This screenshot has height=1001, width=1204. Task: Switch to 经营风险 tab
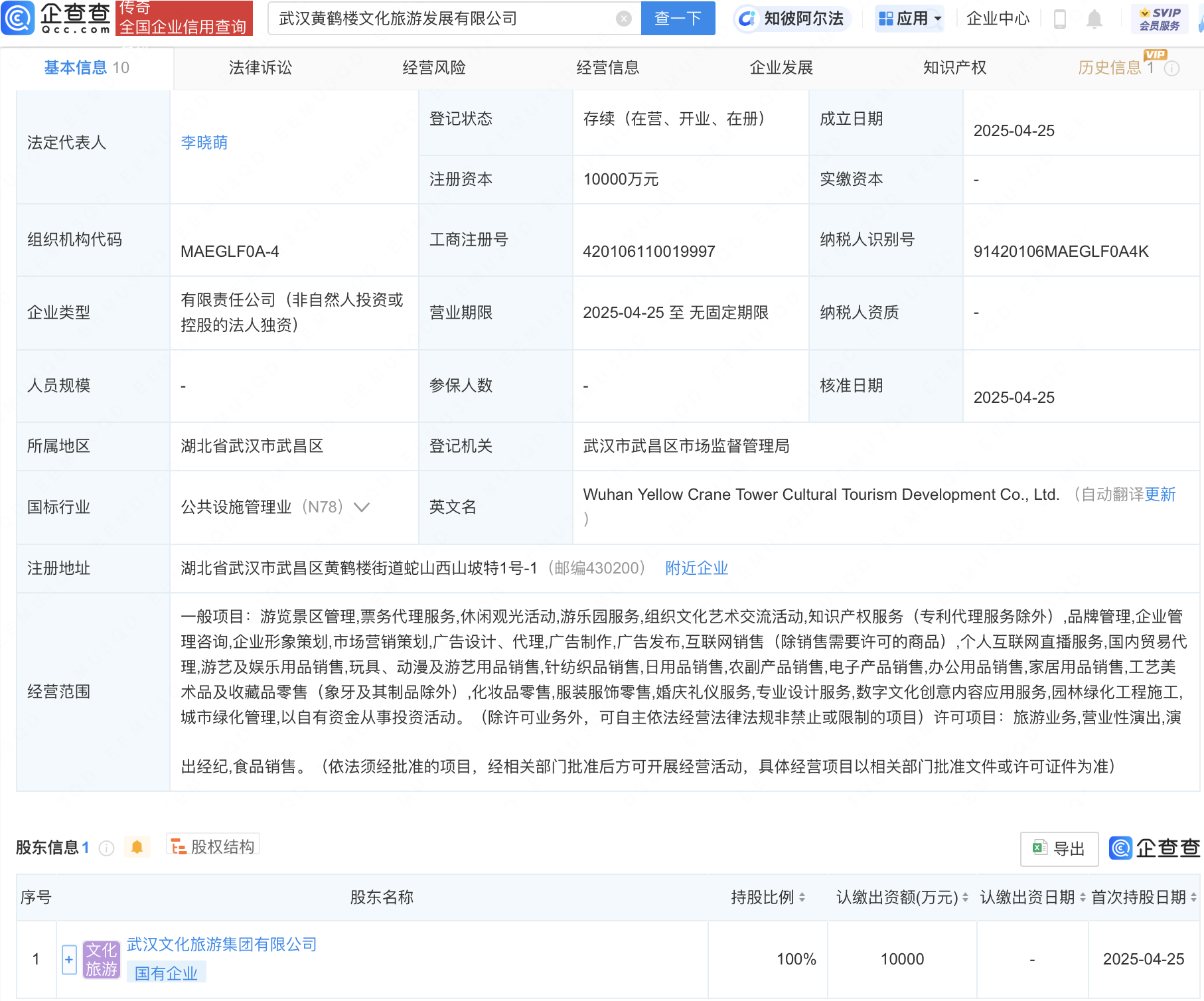coord(434,68)
